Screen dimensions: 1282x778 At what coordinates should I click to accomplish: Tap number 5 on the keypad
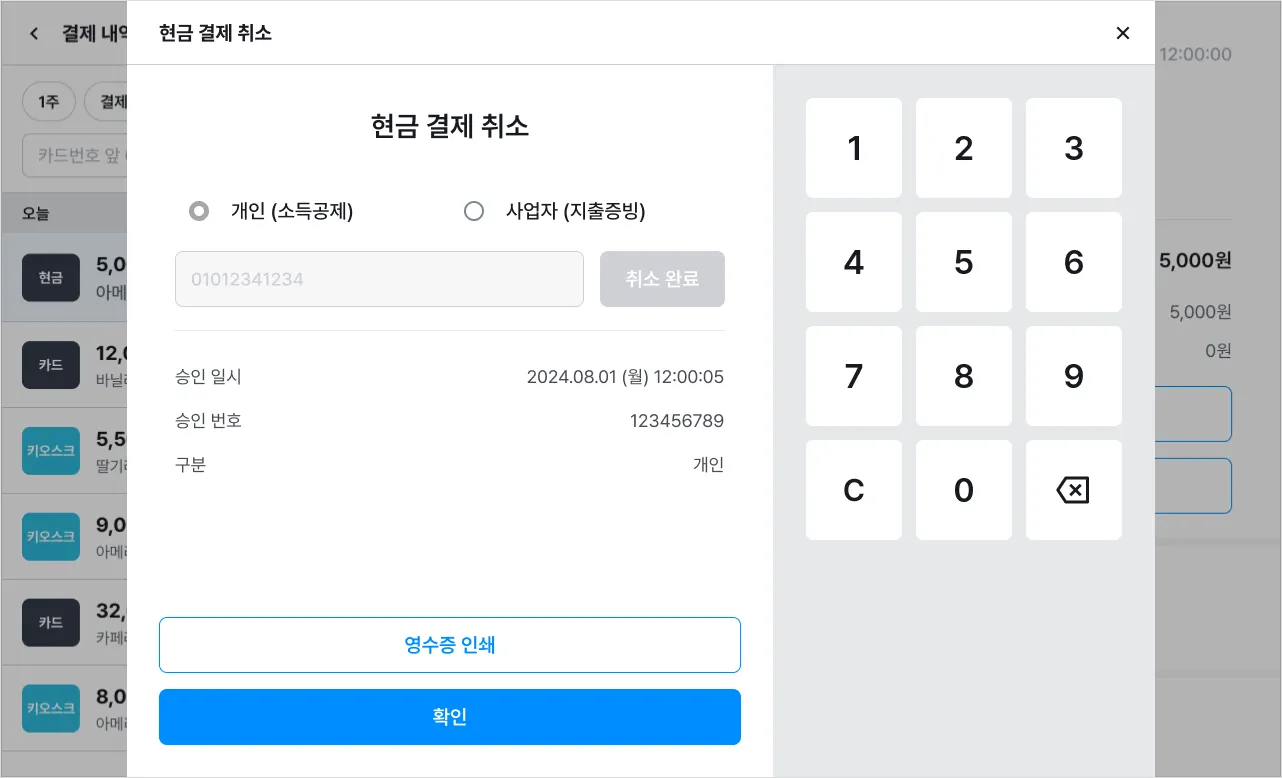[964, 262]
